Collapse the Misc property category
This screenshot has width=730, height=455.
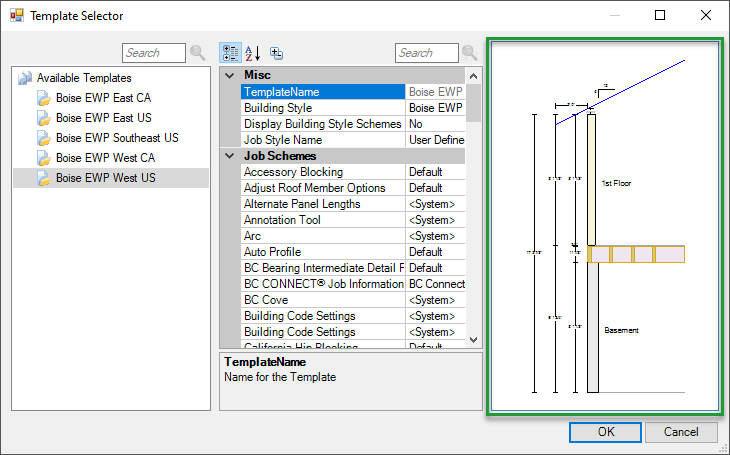[x=230, y=75]
